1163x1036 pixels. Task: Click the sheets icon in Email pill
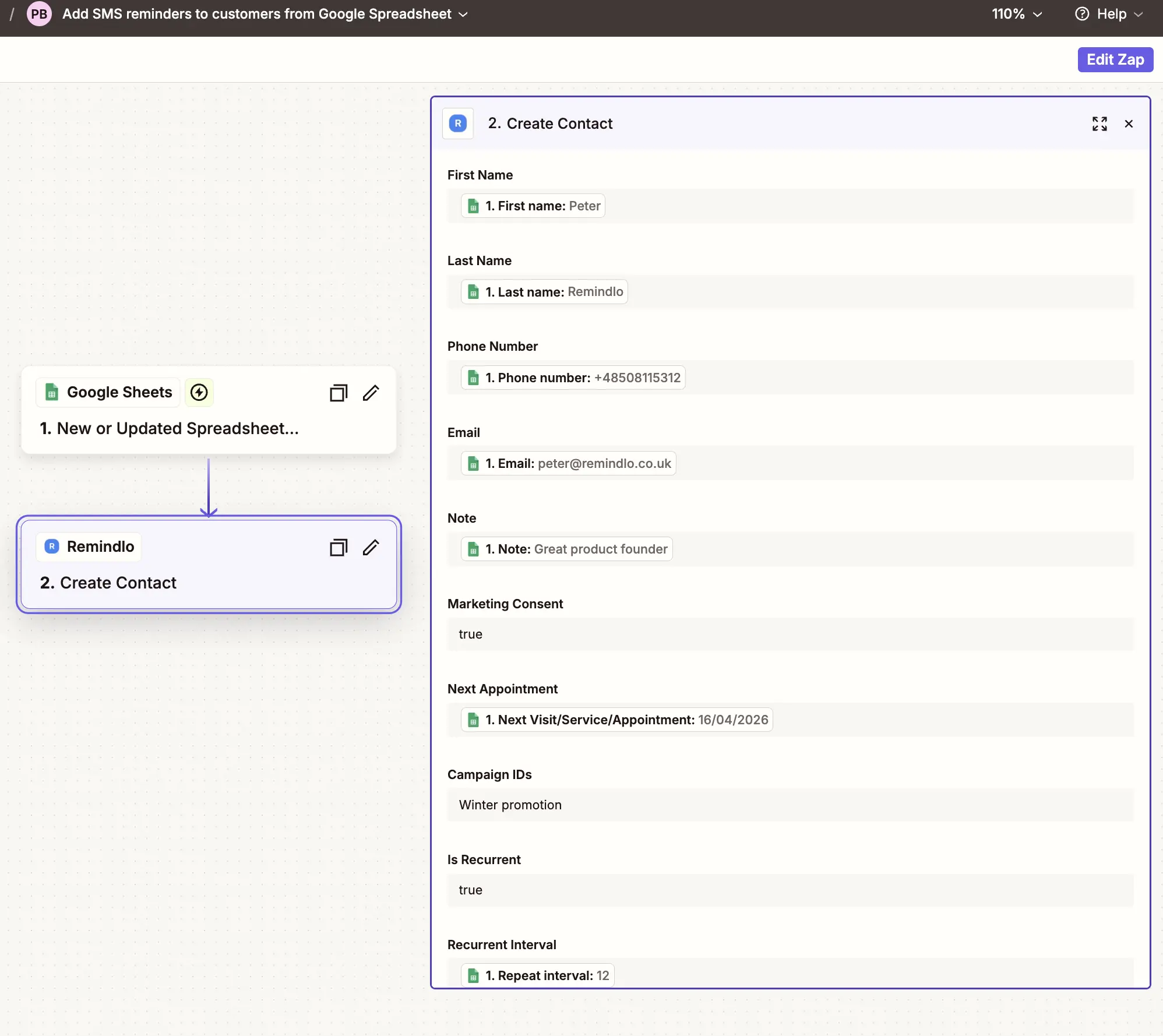click(x=474, y=463)
